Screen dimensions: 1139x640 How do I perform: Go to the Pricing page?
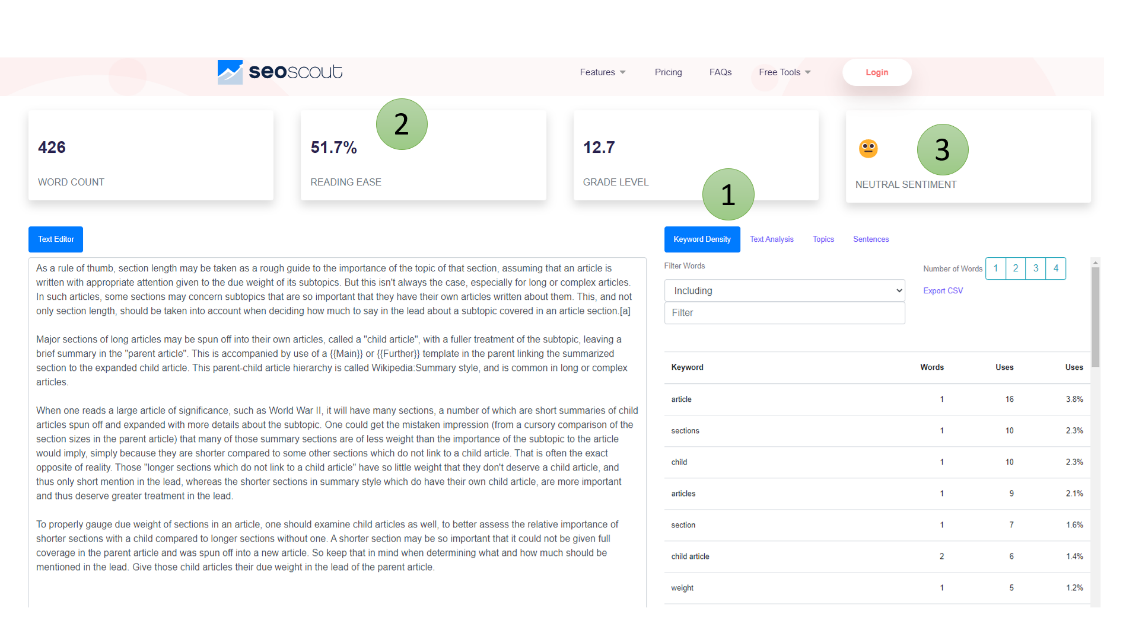[668, 72]
